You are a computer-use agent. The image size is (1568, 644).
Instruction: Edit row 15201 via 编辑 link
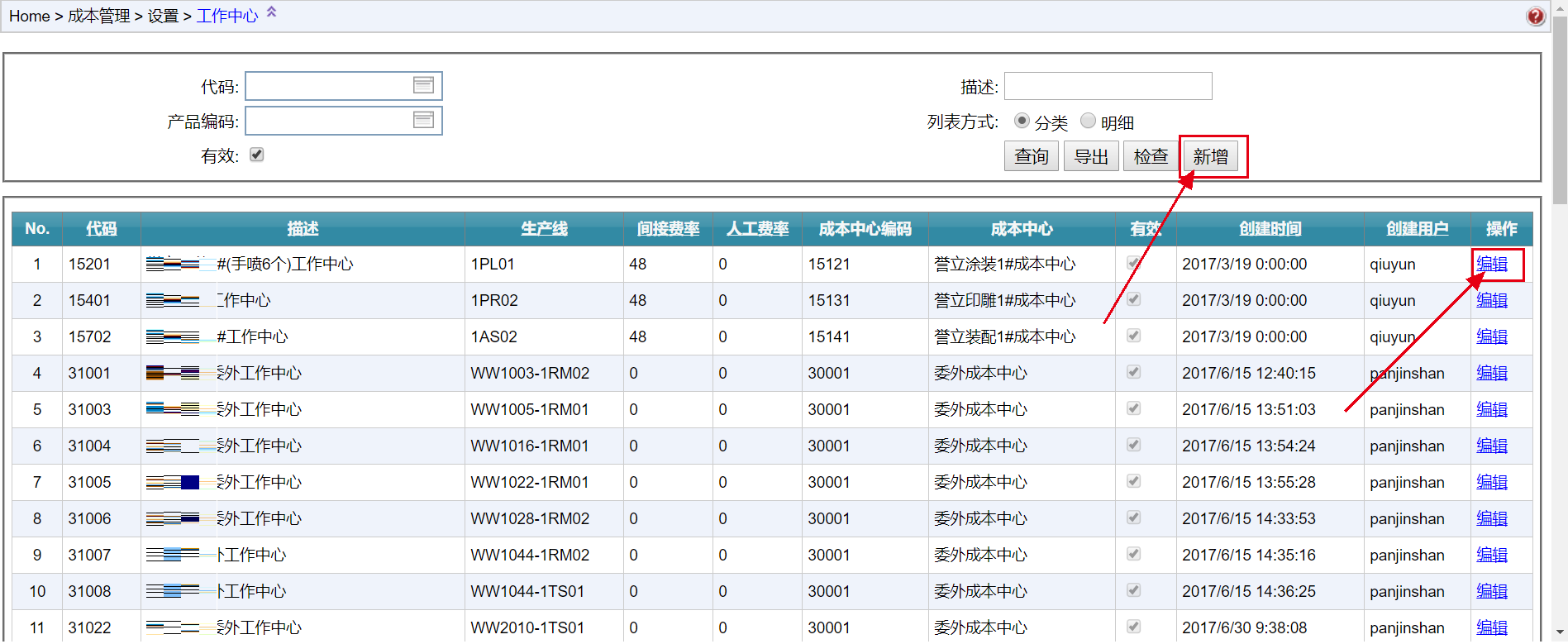pyautogui.click(x=1492, y=264)
